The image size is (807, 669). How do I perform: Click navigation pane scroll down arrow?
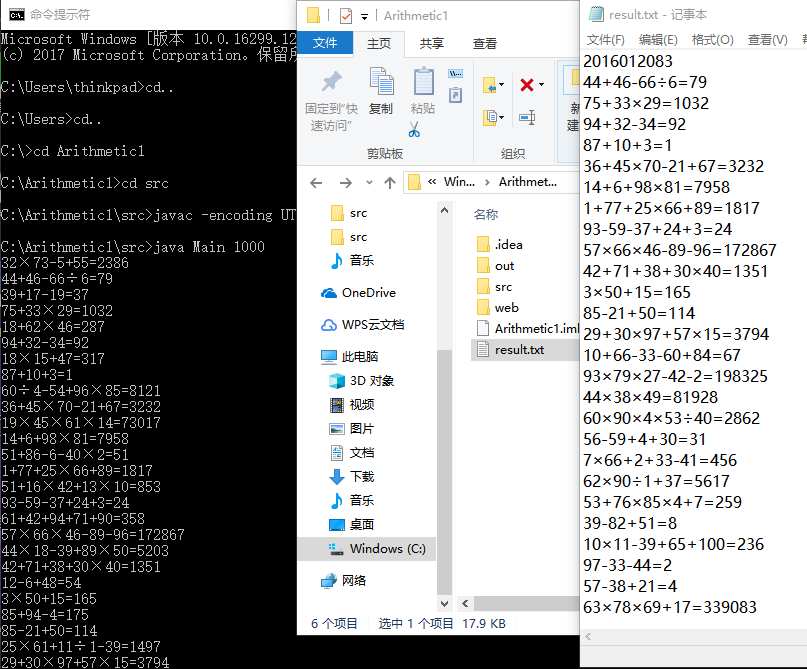pos(445,603)
